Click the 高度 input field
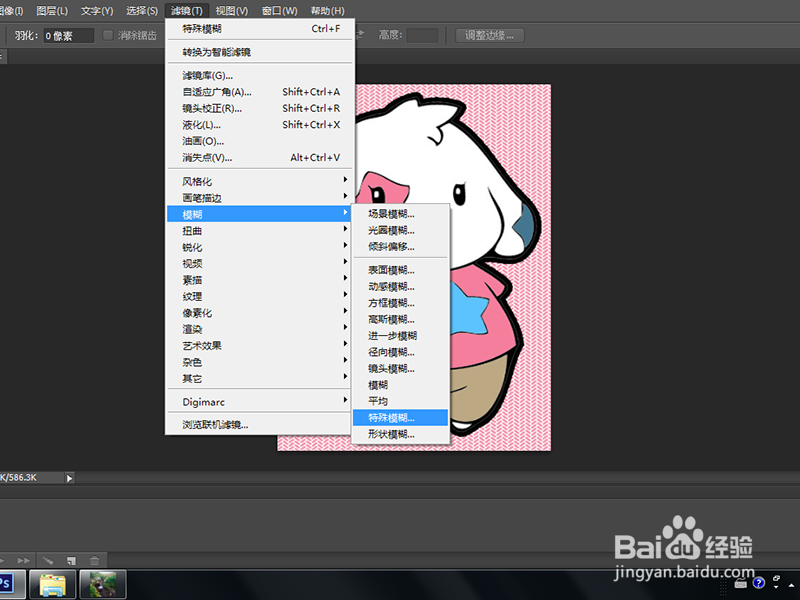The image size is (800, 600). point(422,35)
